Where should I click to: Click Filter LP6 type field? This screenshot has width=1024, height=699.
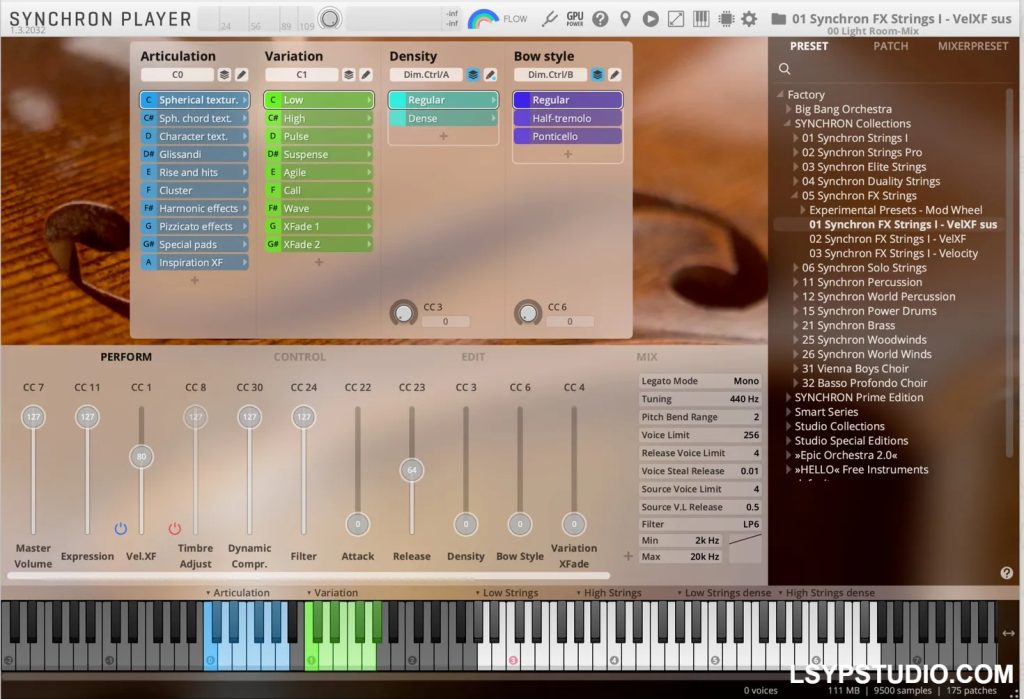[x=700, y=524]
